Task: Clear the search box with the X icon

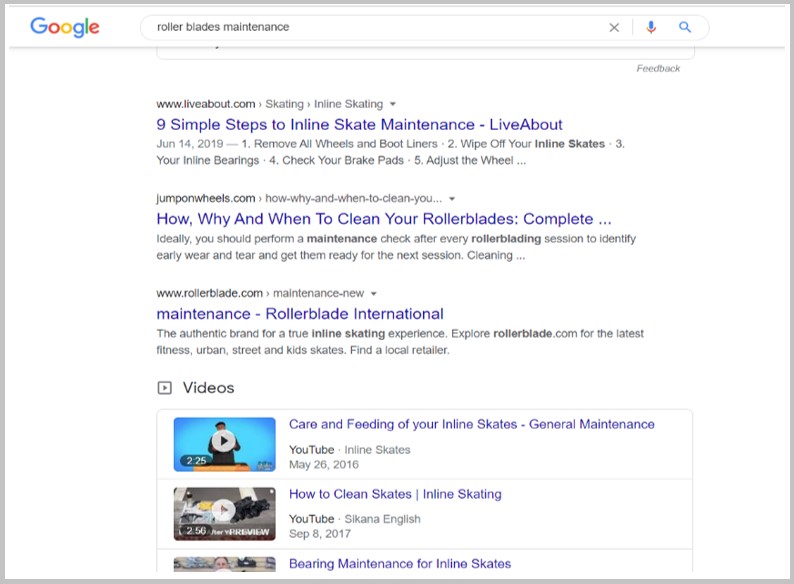Action: (x=614, y=27)
